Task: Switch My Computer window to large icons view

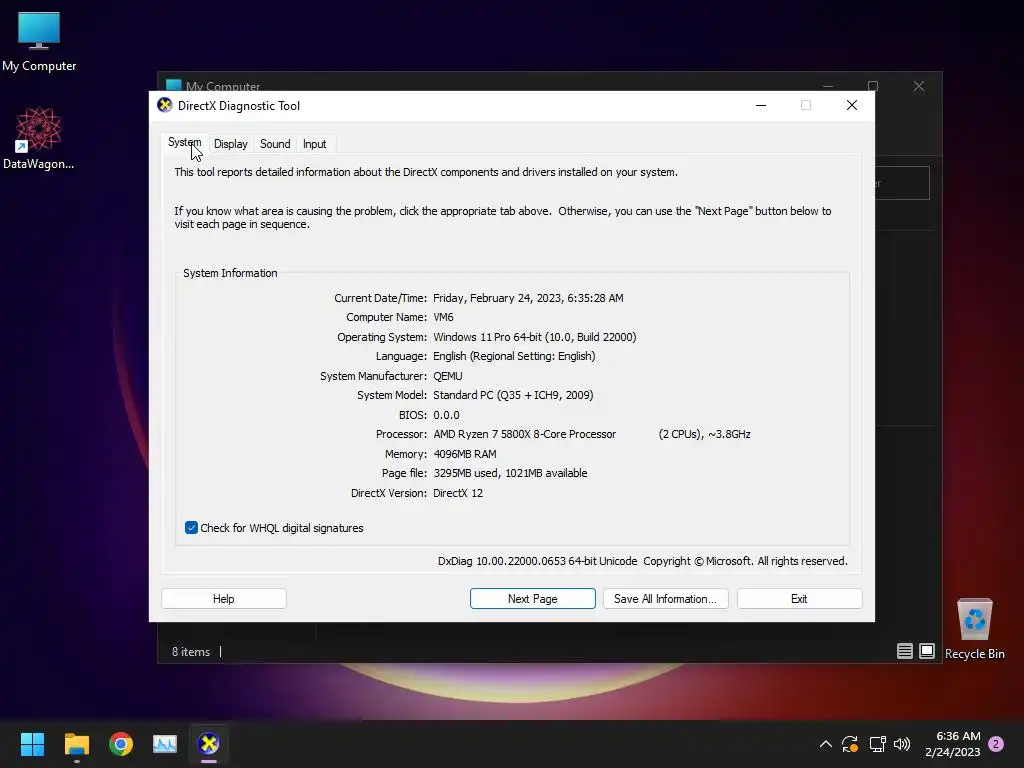Action: pyautogui.click(x=927, y=650)
